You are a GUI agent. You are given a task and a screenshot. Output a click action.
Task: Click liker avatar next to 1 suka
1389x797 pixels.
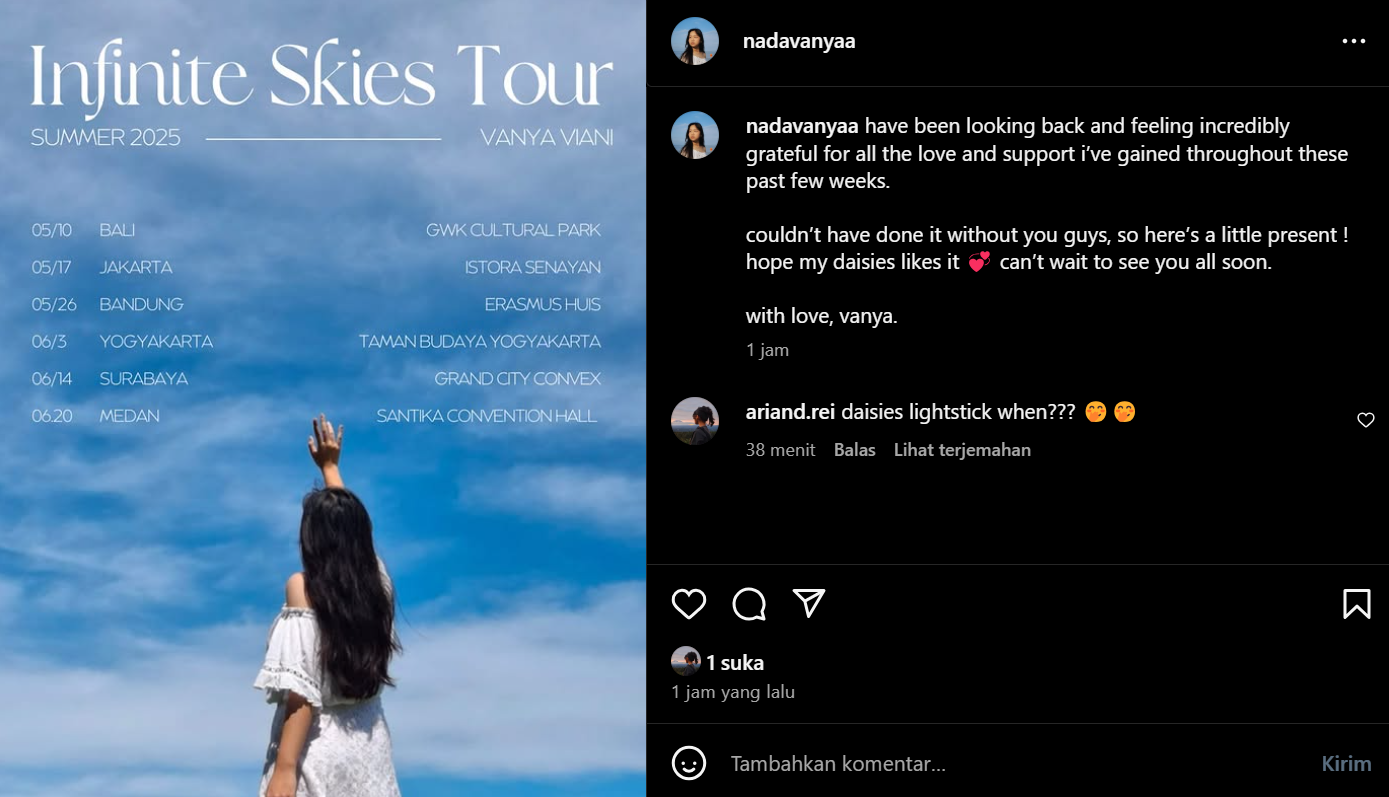click(686, 661)
